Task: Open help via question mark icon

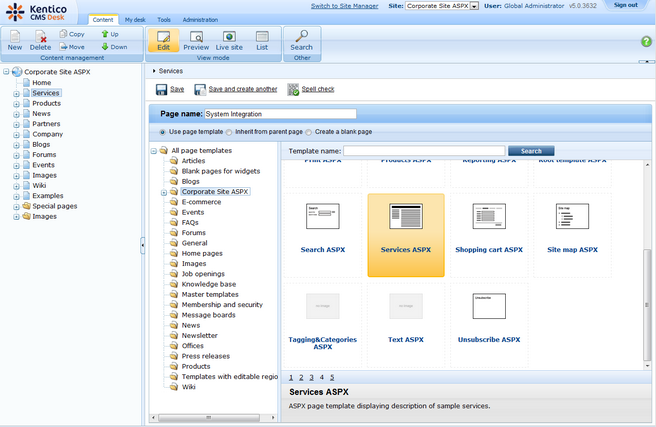Action: [645, 41]
